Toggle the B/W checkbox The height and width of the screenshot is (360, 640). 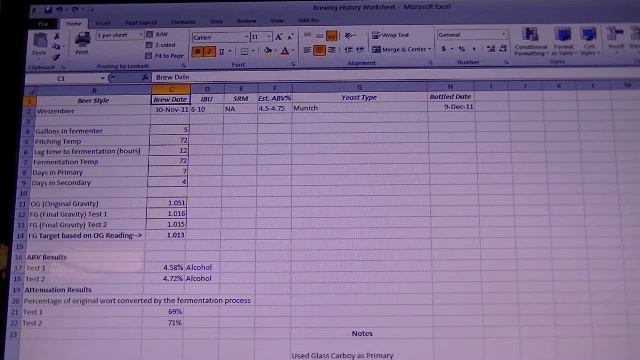pyautogui.click(x=149, y=35)
